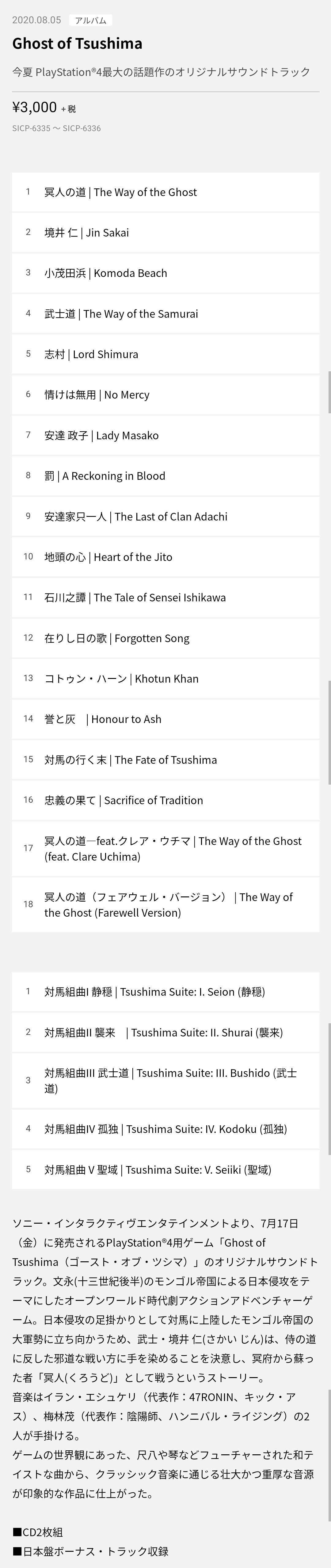Select track 17 featuring Clare Uchima

[165, 849]
